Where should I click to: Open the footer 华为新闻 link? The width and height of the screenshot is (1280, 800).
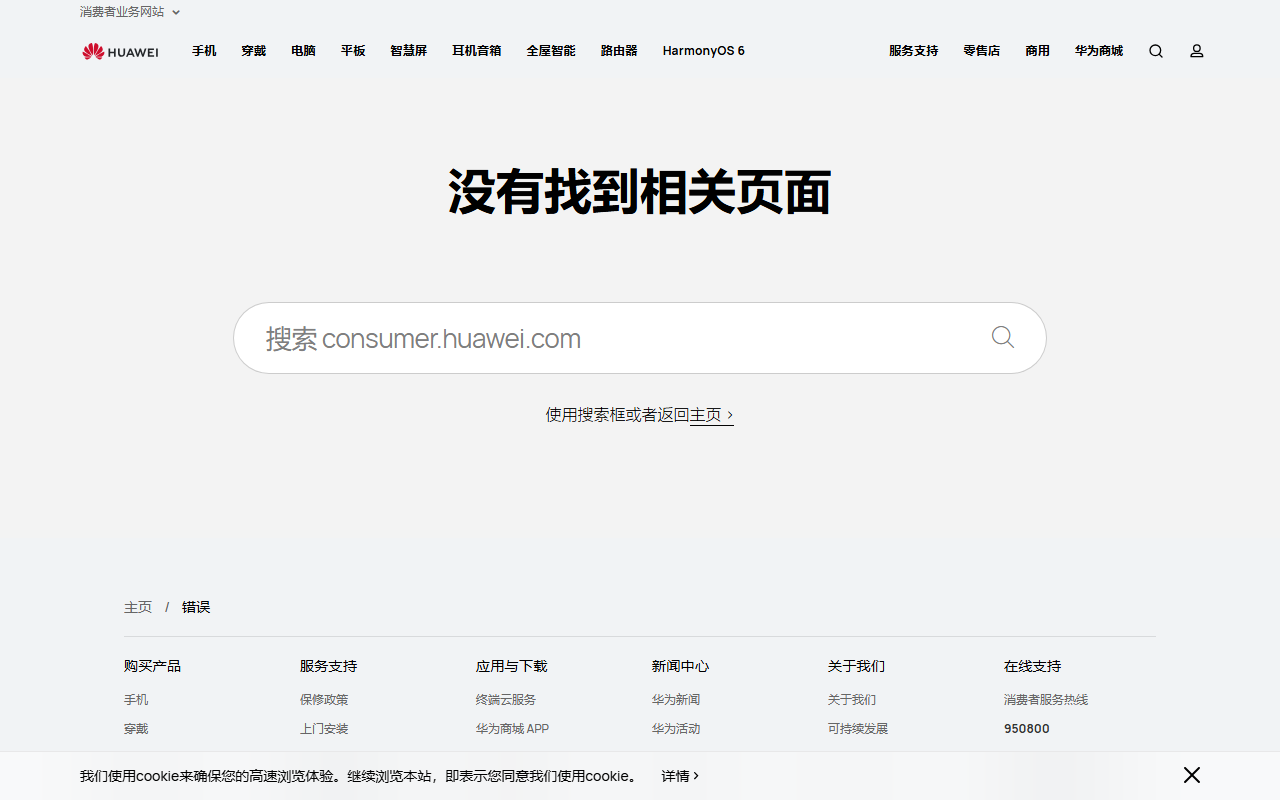tap(676, 700)
